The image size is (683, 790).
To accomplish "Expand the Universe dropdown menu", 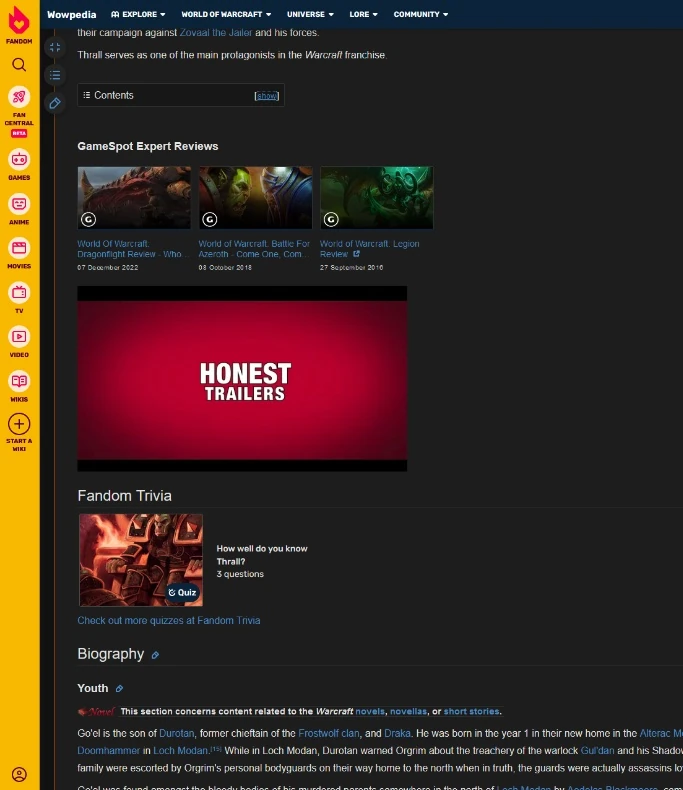I will point(310,14).
